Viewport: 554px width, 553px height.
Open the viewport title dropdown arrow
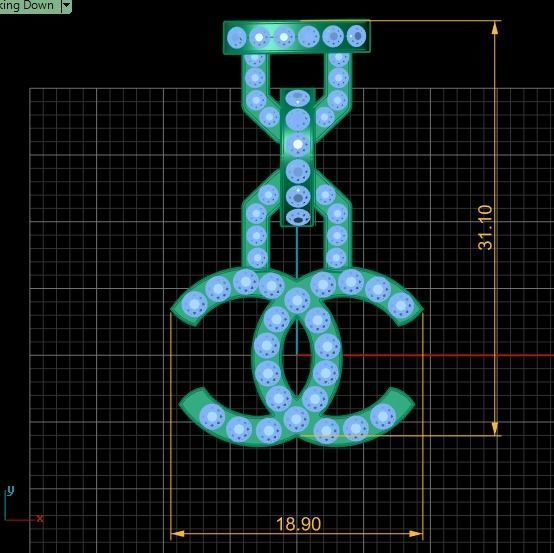pos(66,5)
